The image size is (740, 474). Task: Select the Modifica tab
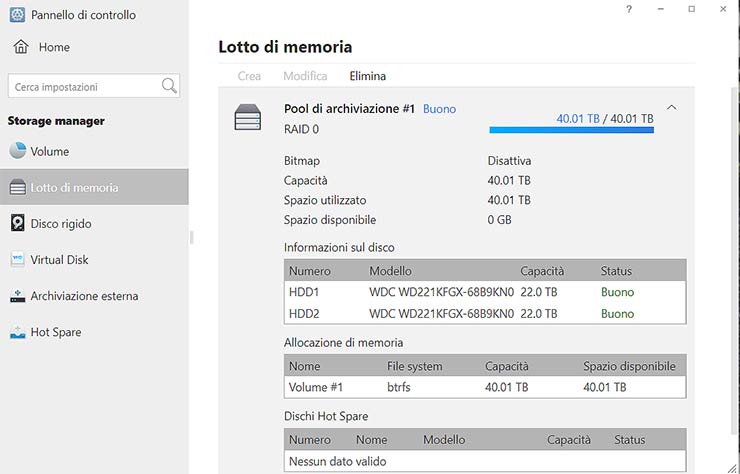(305, 76)
